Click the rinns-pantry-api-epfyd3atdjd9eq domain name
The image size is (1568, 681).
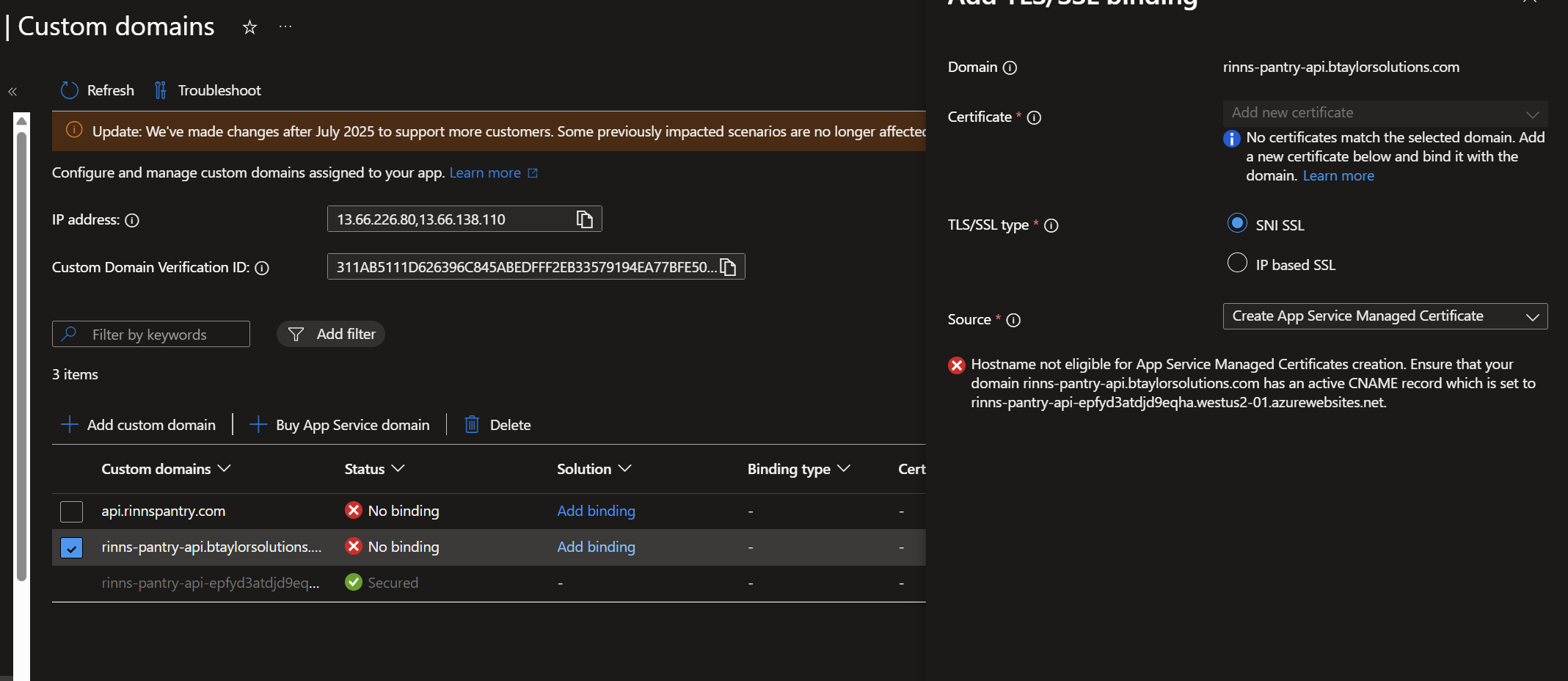(211, 583)
